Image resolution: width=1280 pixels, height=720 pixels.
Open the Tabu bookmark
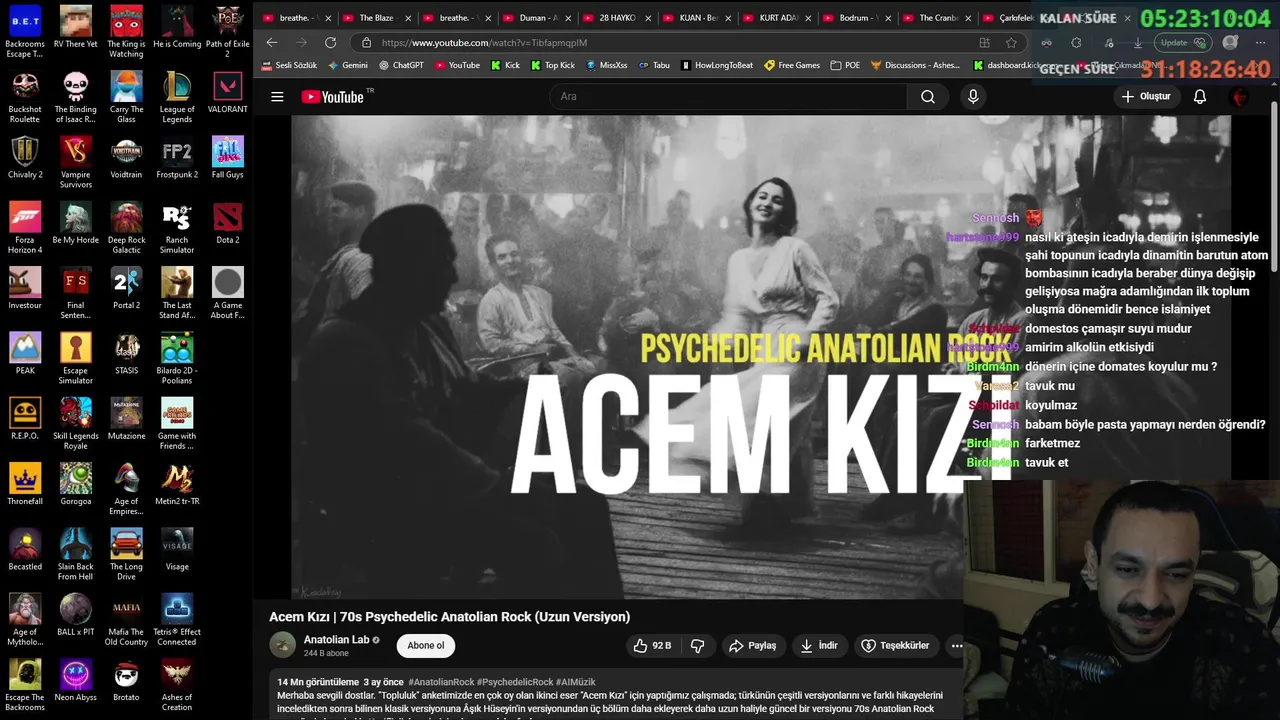pyautogui.click(x=654, y=65)
